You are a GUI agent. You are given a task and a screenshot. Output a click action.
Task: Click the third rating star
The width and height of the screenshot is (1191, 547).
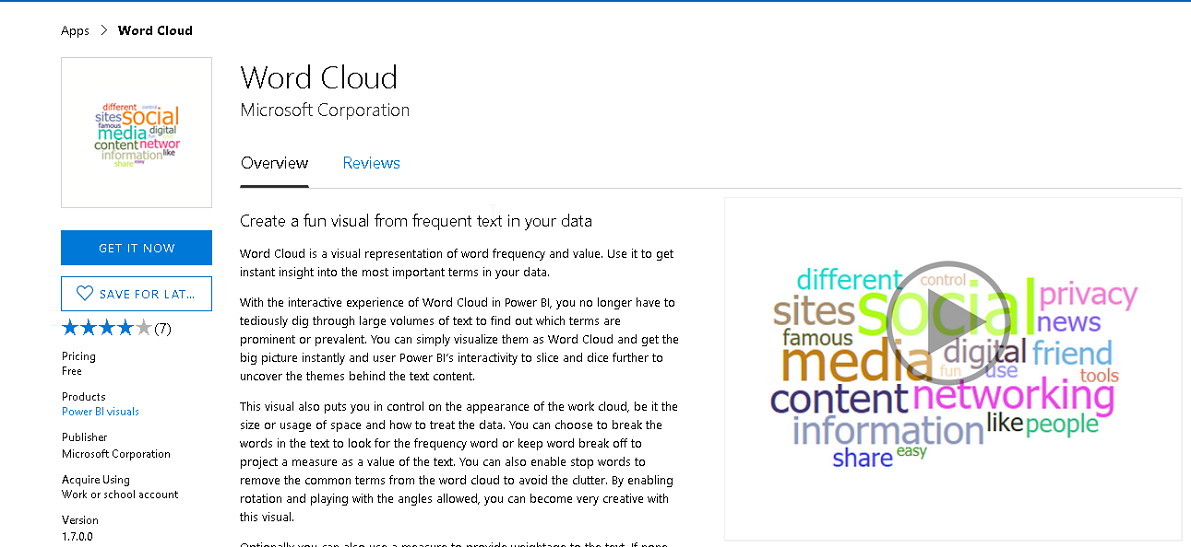click(107, 328)
